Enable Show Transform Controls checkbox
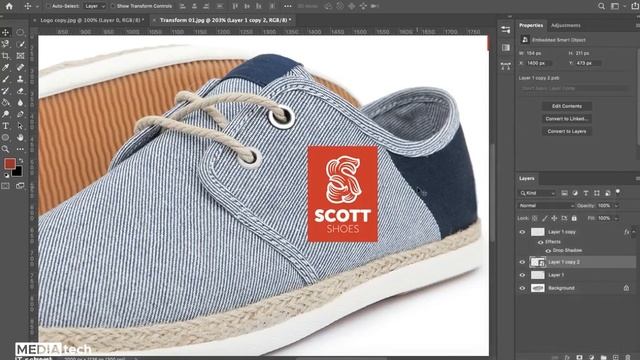The width and height of the screenshot is (640, 360). point(113,6)
